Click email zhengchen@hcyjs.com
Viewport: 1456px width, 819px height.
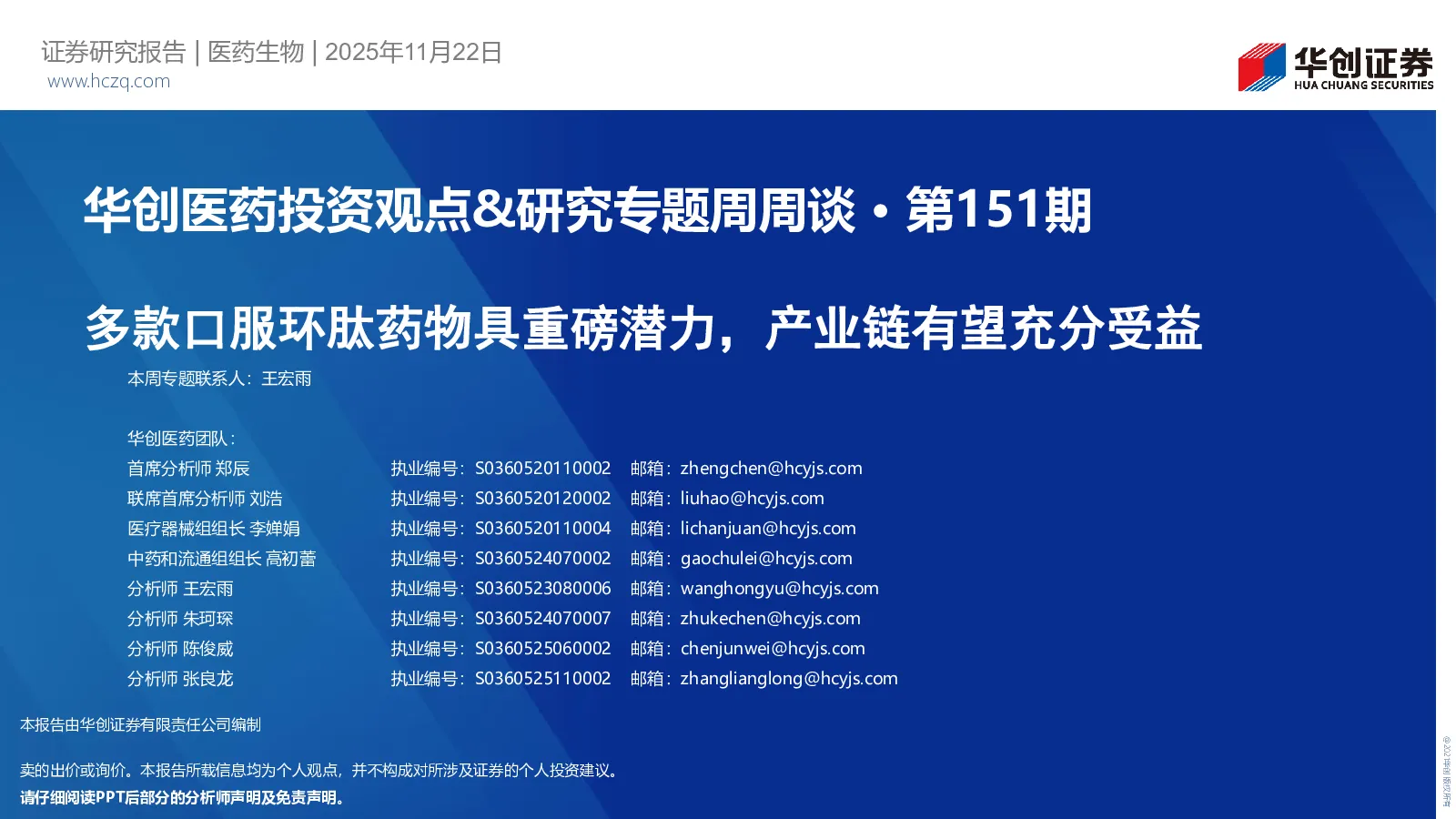click(x=771, y=468)
